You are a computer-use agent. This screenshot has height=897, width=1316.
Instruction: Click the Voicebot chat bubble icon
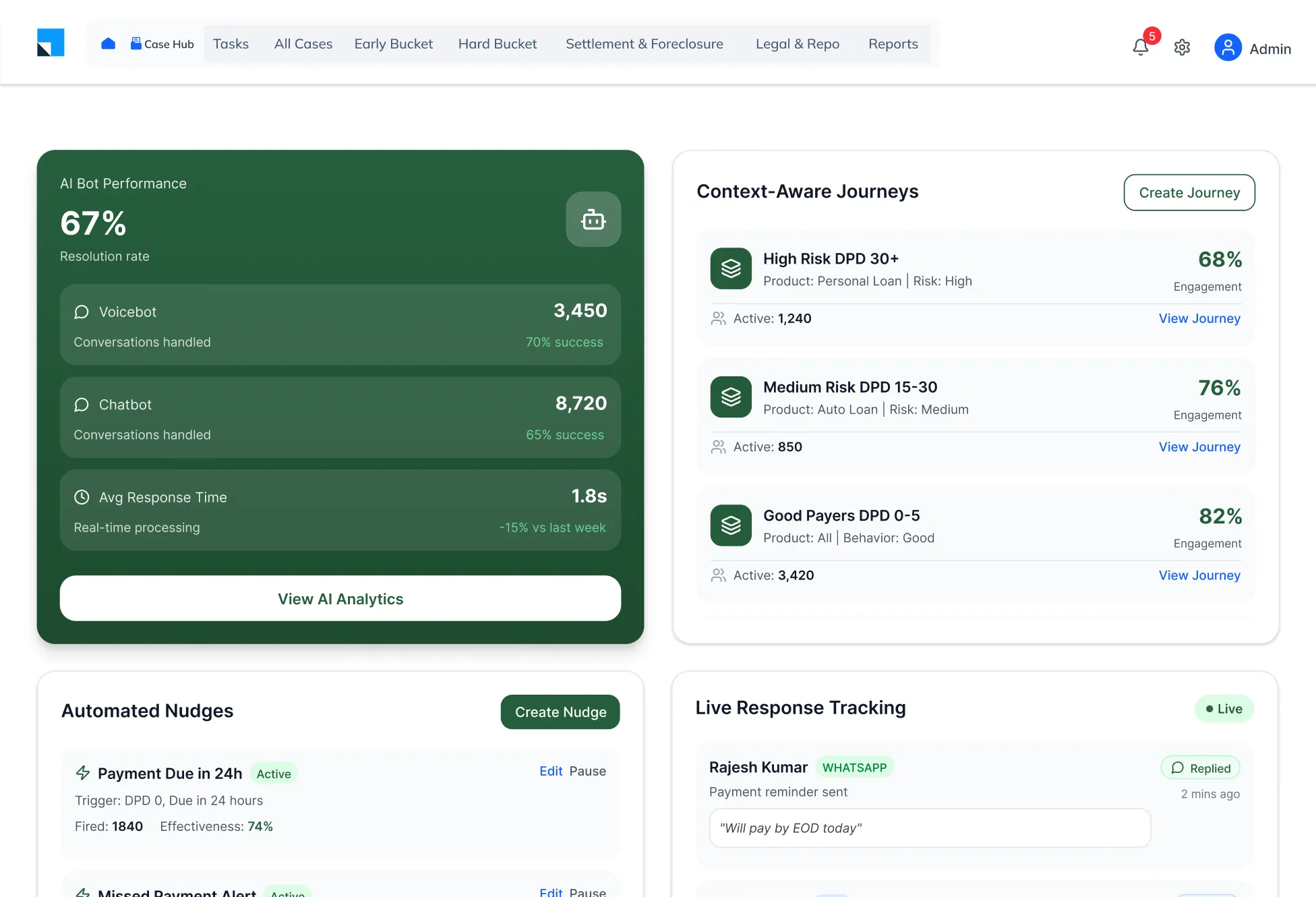point(82,312)
